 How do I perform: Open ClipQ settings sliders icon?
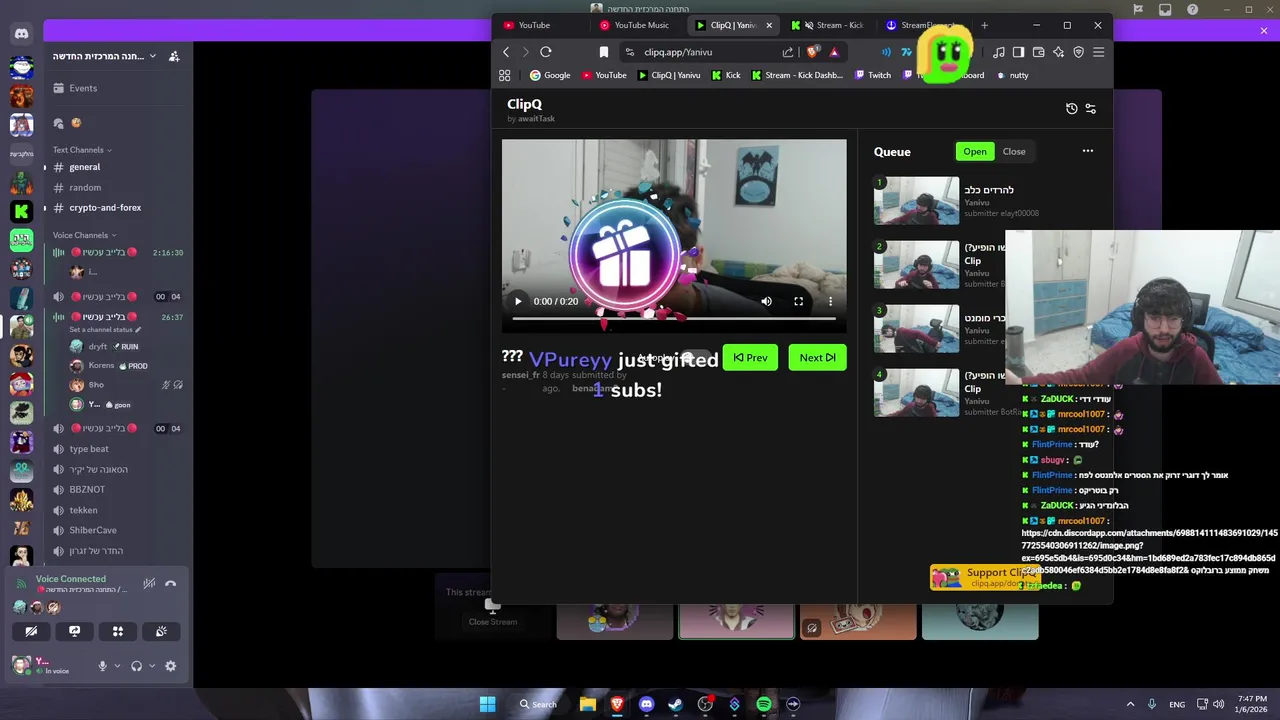(x=1091, y=109)
